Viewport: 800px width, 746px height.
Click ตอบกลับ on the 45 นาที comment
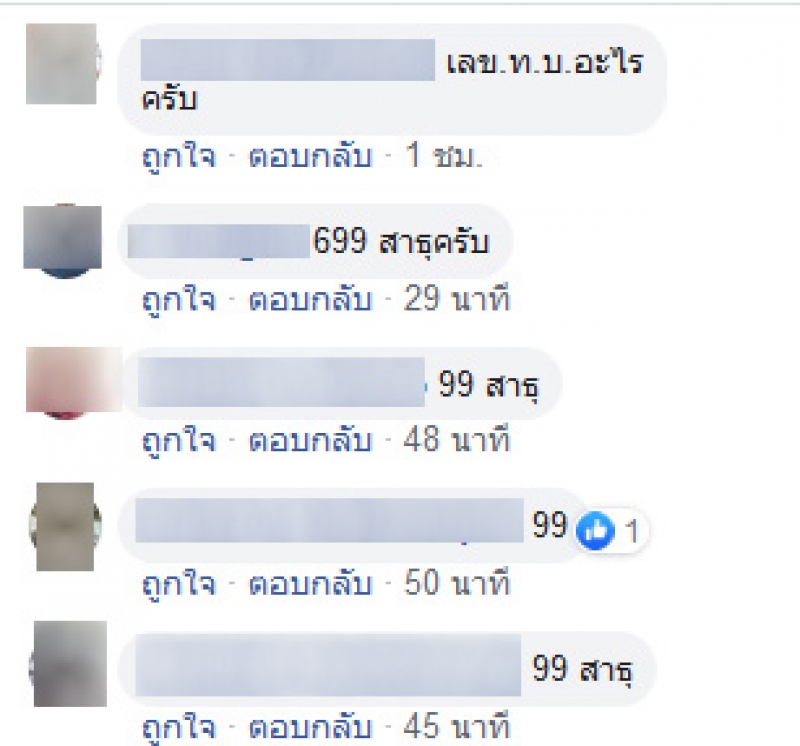(310, 727)
